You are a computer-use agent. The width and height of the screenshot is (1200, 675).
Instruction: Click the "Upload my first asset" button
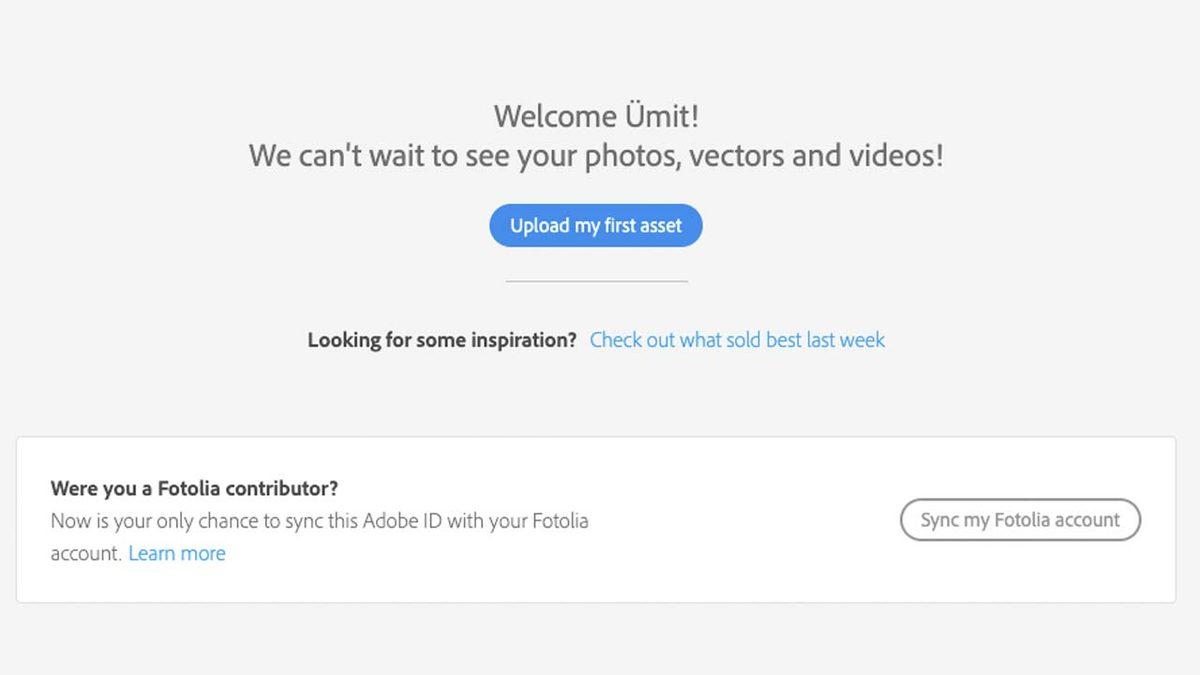[x=596, y=226]
